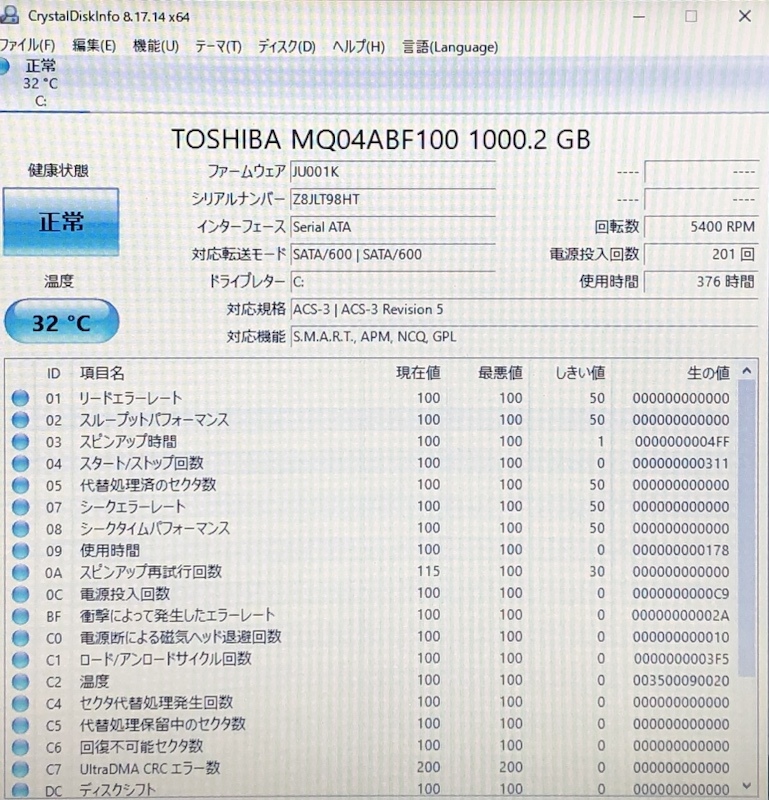Click the status circle for ロード/アンロードサイクル回数
The height and width of the screenshot is (800, 769).
(x=20, y=659)
